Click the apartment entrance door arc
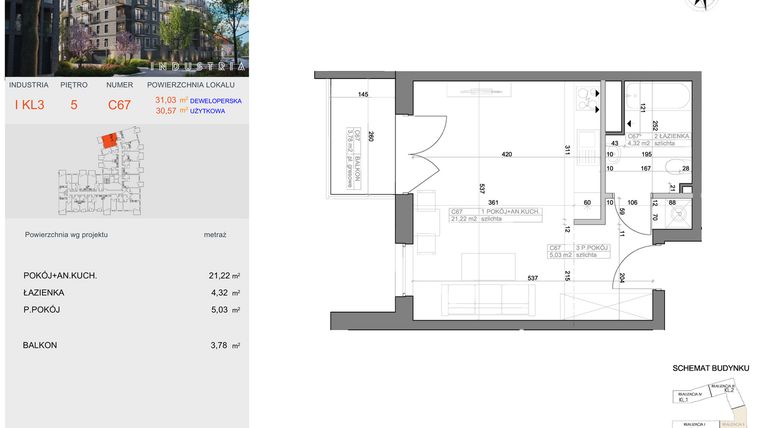760x428 pixels. click(635, 268)
